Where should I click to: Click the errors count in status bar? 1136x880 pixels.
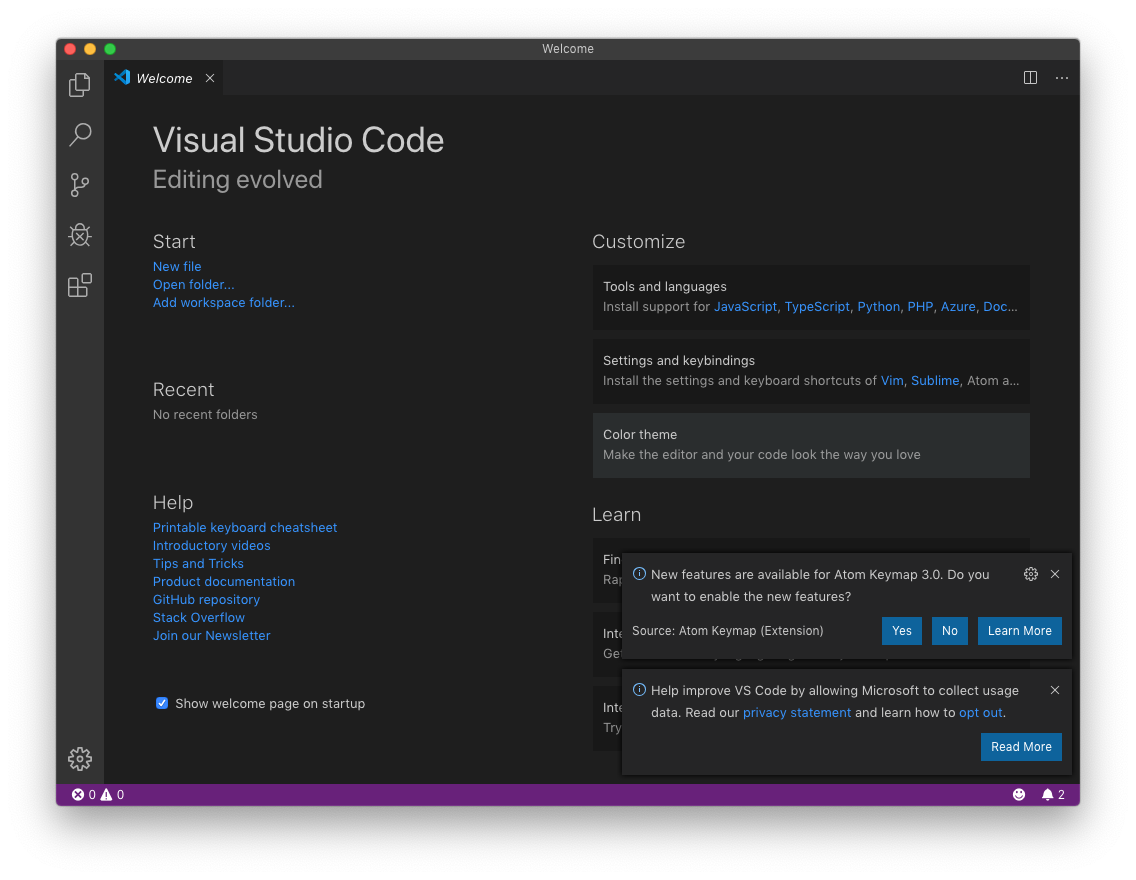(x=83, y=795)
